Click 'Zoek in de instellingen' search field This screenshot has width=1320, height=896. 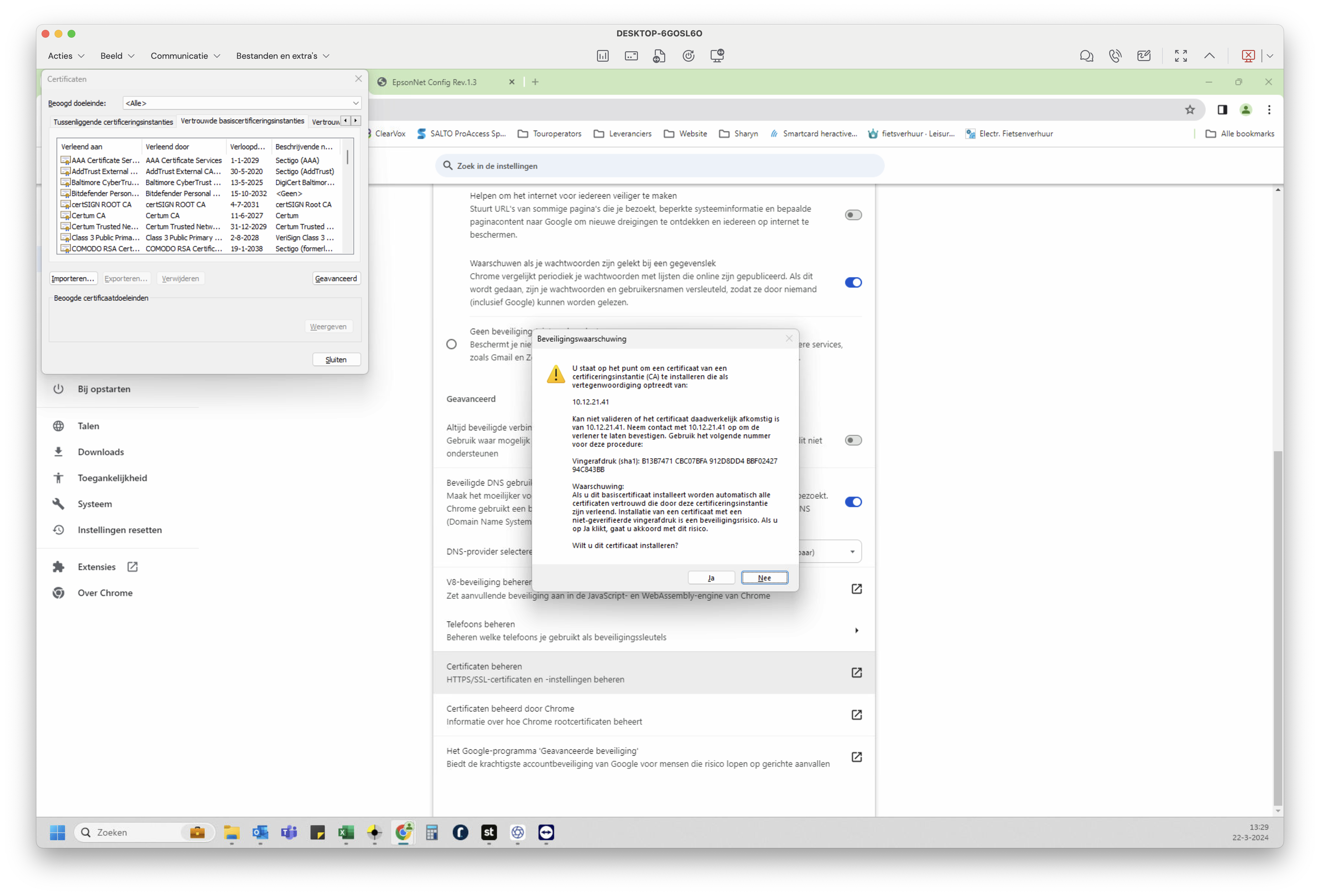pyautogui.click(x=659, y=166)
